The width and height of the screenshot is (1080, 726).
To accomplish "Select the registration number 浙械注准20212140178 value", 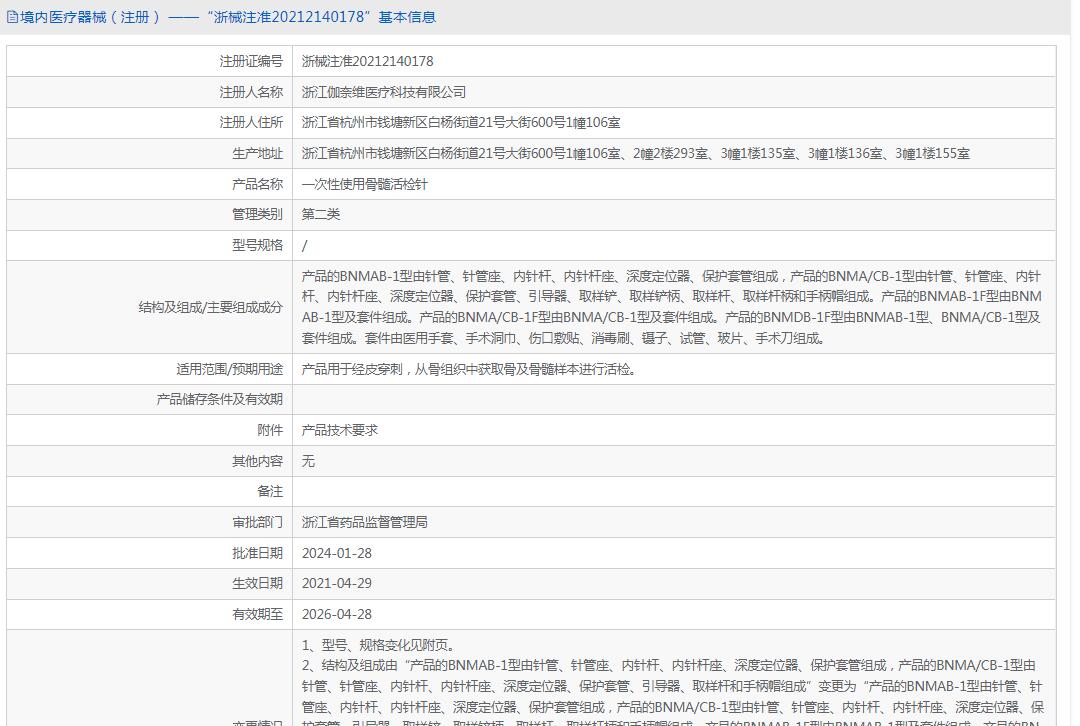I will tap(367, 61).
